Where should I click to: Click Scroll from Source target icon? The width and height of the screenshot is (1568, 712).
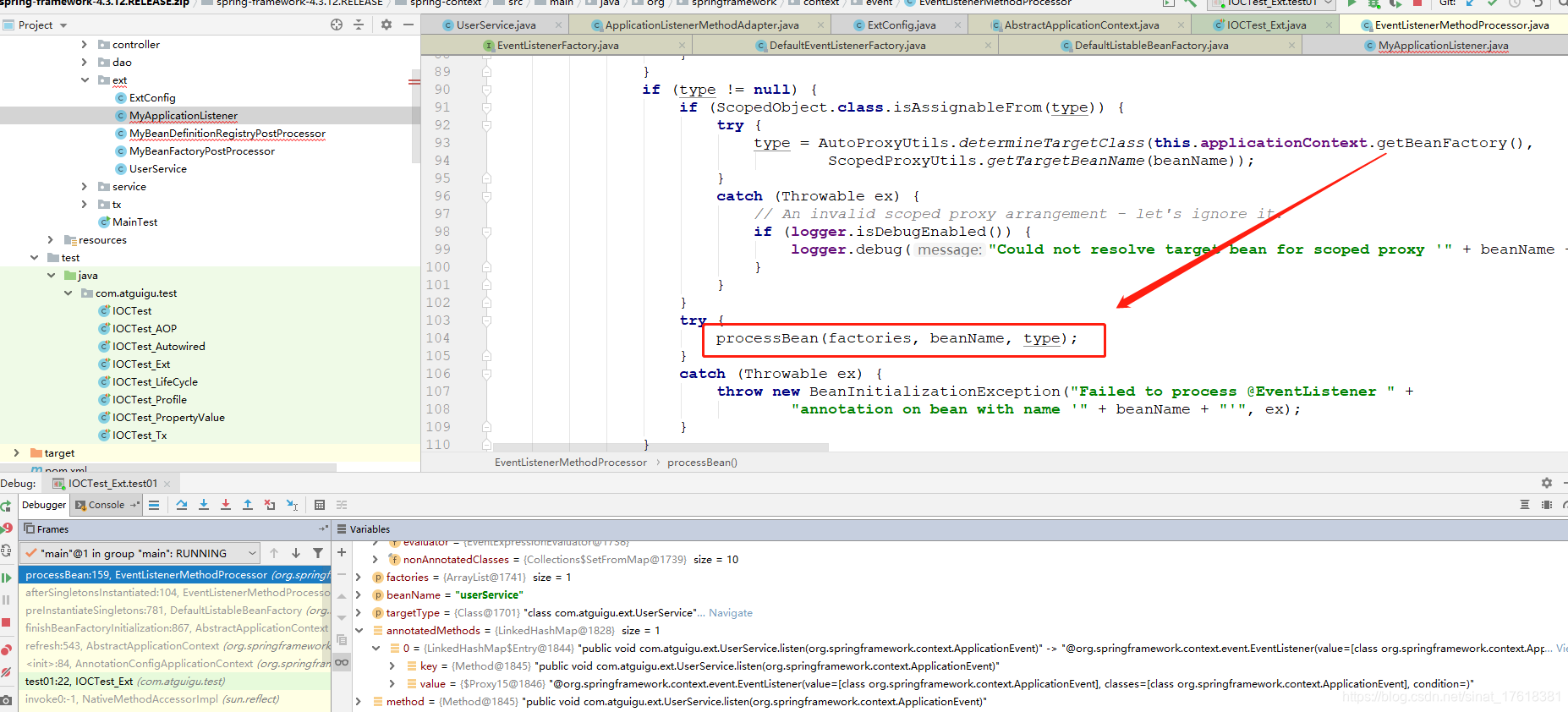point(337,25)
